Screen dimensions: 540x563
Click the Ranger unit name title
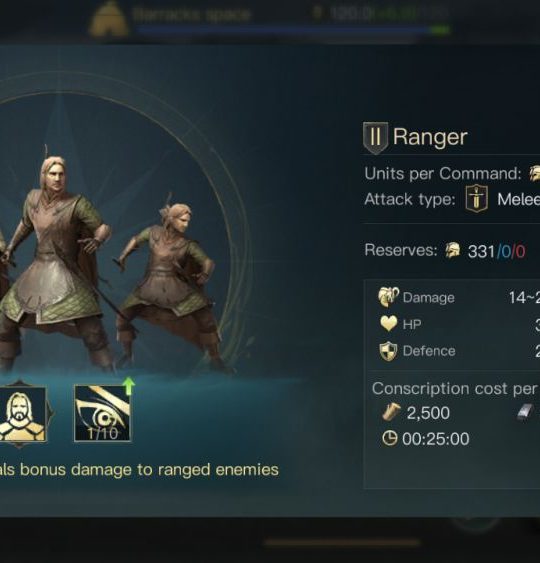[x=430, y=137]
